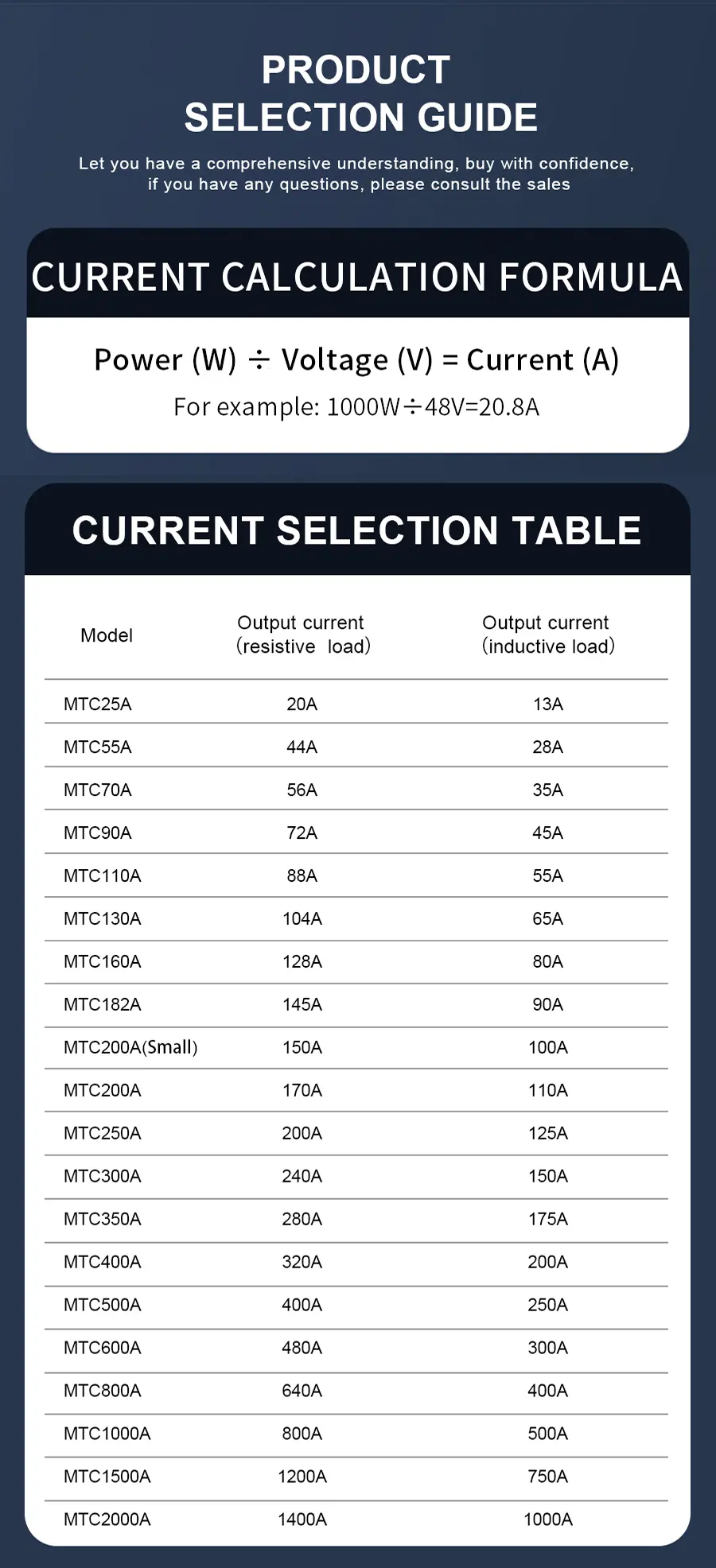Click the Model column header
The height and width of the screenshot is (1568, 716).
click(x=107, y=635)
